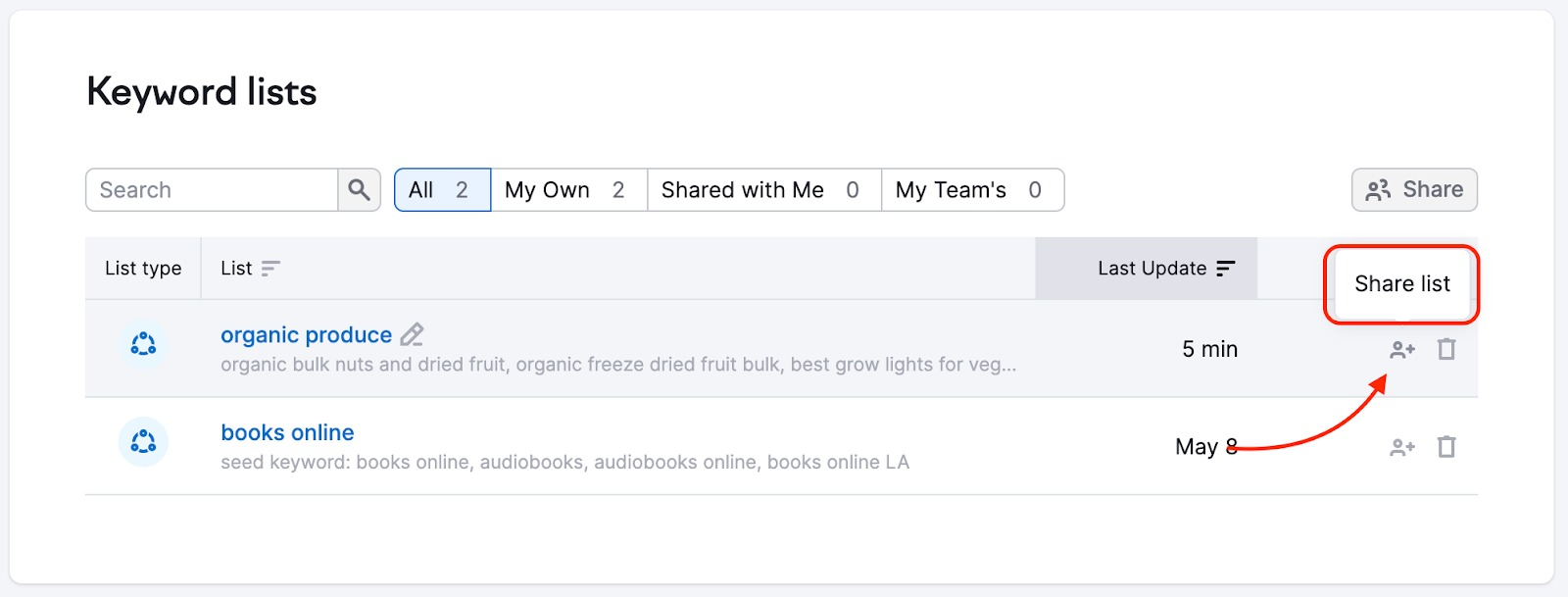This screenshot has height=597, width=1568.
Task: Click the Keyword lists page heading
Action: 202,92
